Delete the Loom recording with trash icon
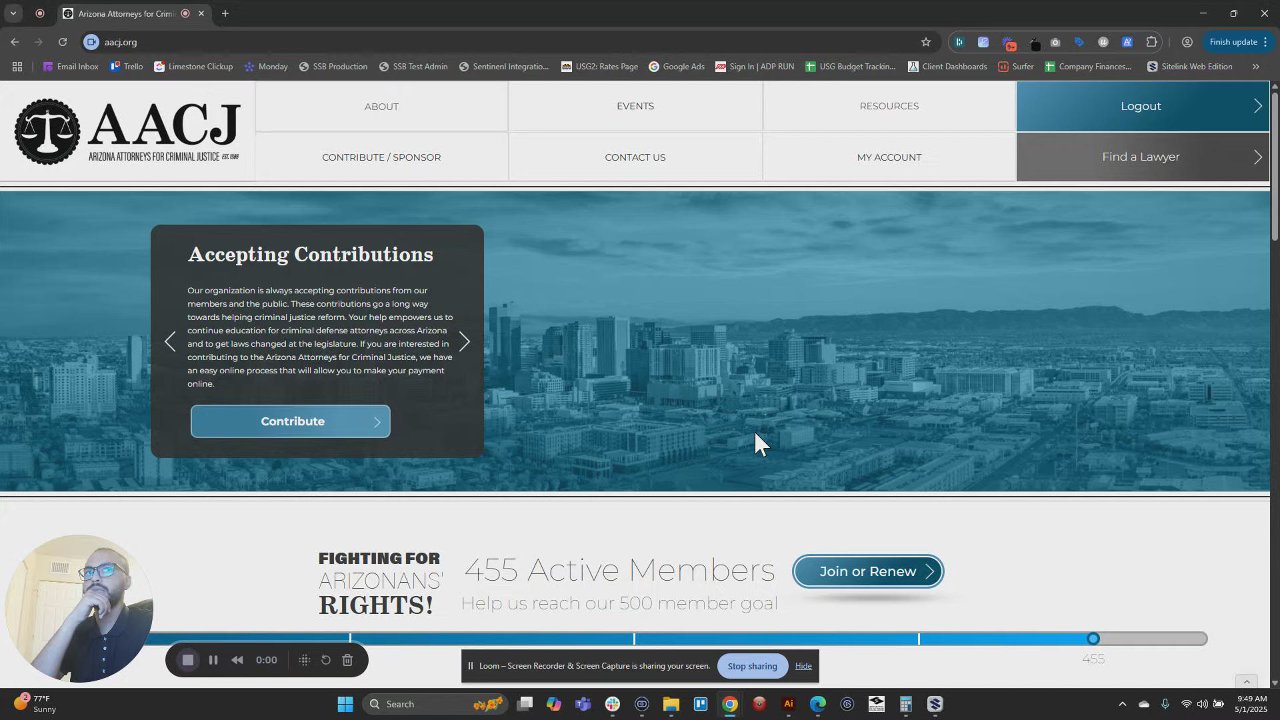 coord(347,660)
